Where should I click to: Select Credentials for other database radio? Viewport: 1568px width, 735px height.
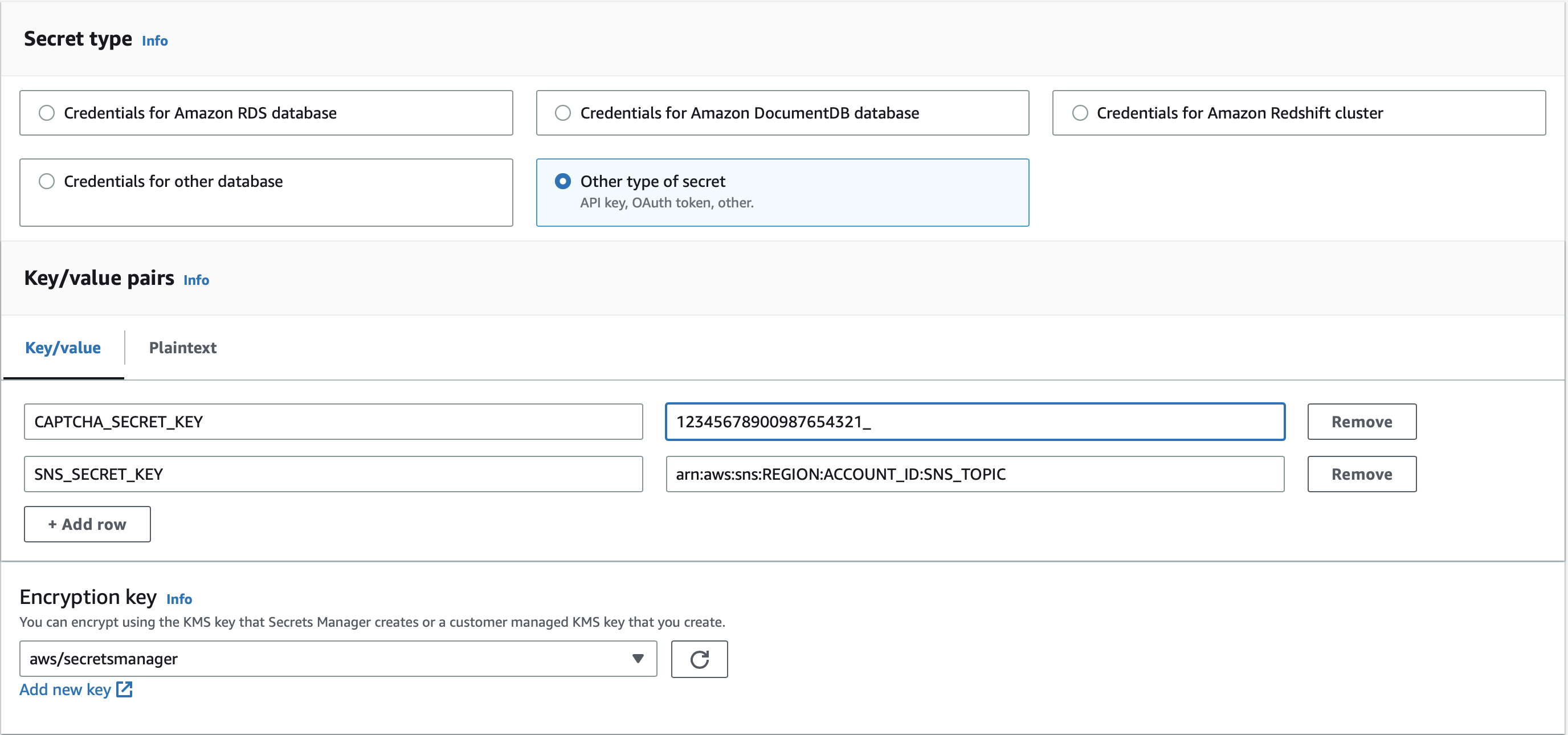coord(47,181)
